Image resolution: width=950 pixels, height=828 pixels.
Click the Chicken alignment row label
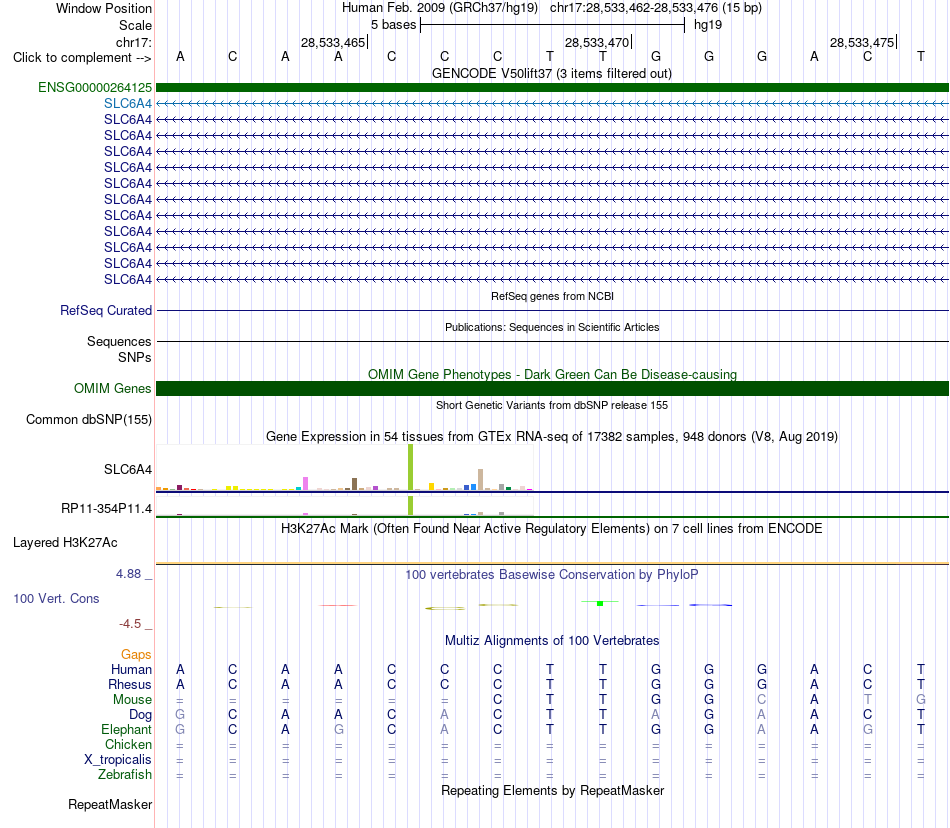coord(128,744)
